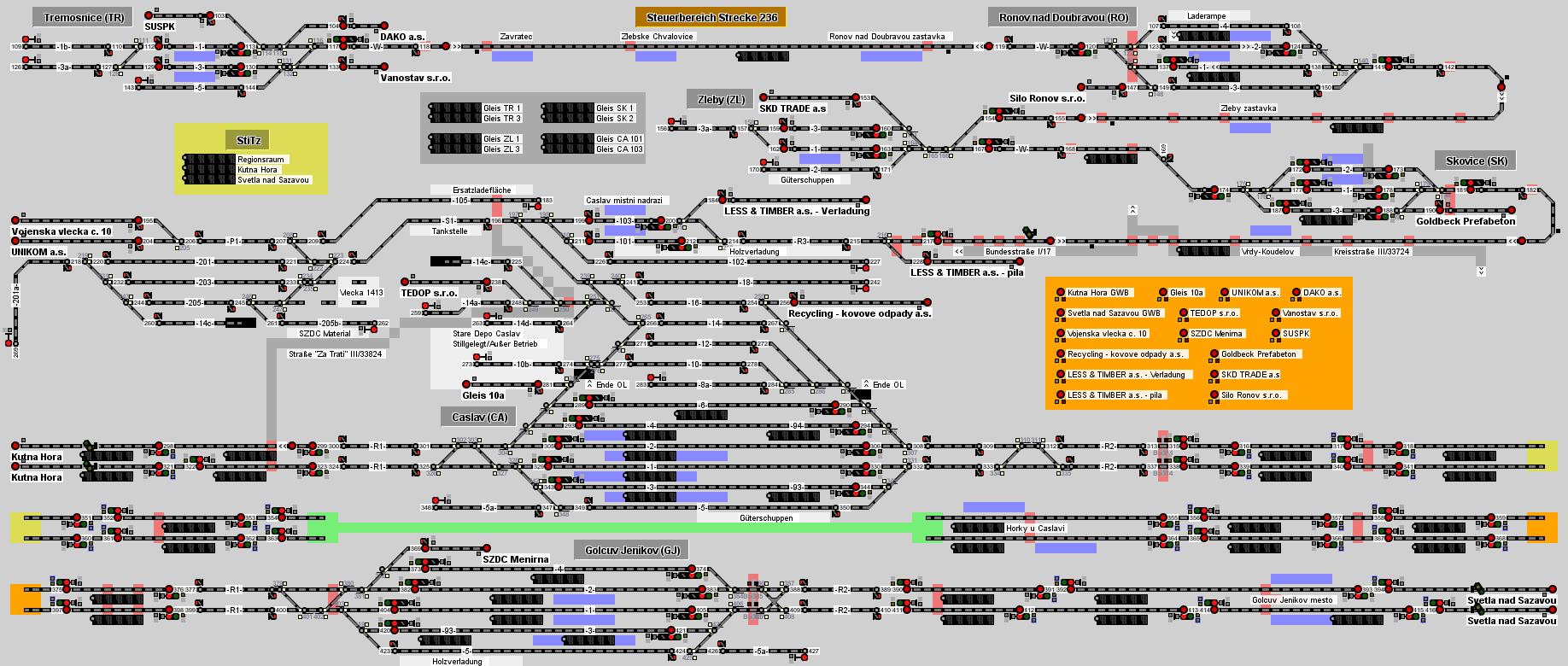
Task: Select the Golcuv Jenikov (GJ) station header
Action: click(x=631, y=550)
